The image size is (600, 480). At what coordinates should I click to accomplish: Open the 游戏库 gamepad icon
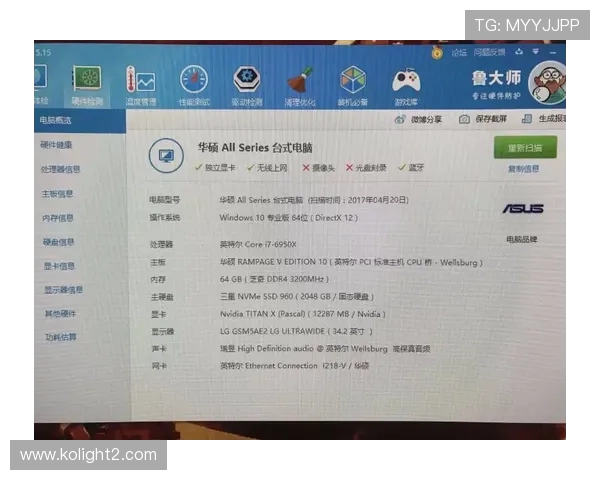click(406, 86)
